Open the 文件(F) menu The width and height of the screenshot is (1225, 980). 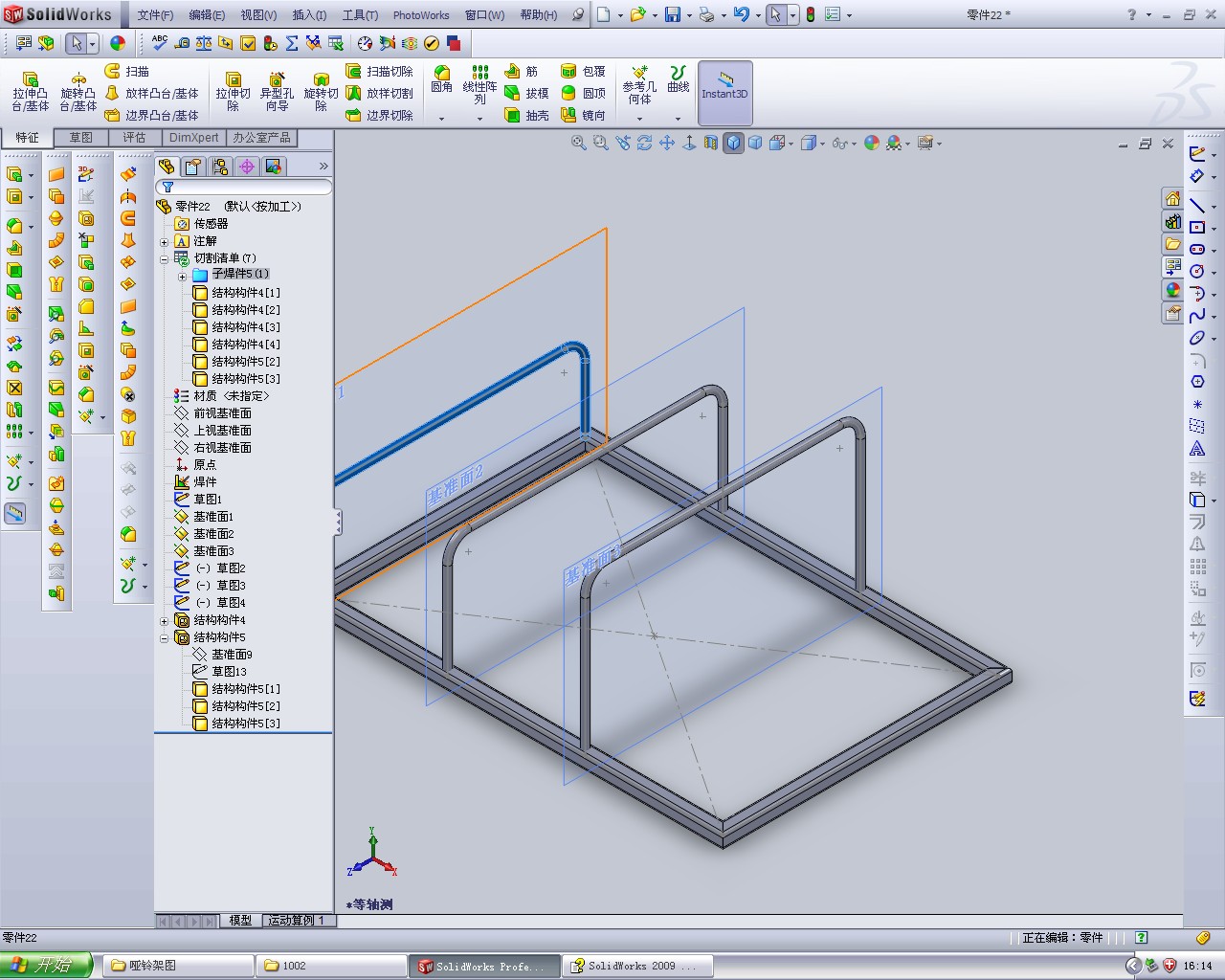pos(155,15)
